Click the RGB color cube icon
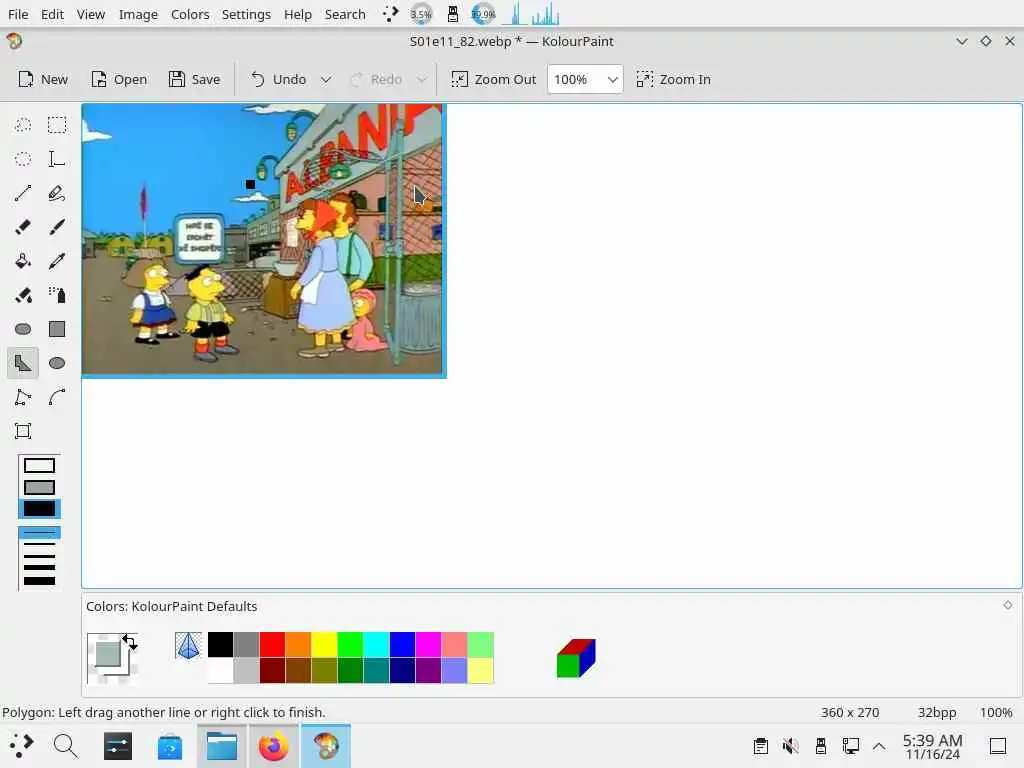This screenshot has width=1024, height=768. [576, 658]
